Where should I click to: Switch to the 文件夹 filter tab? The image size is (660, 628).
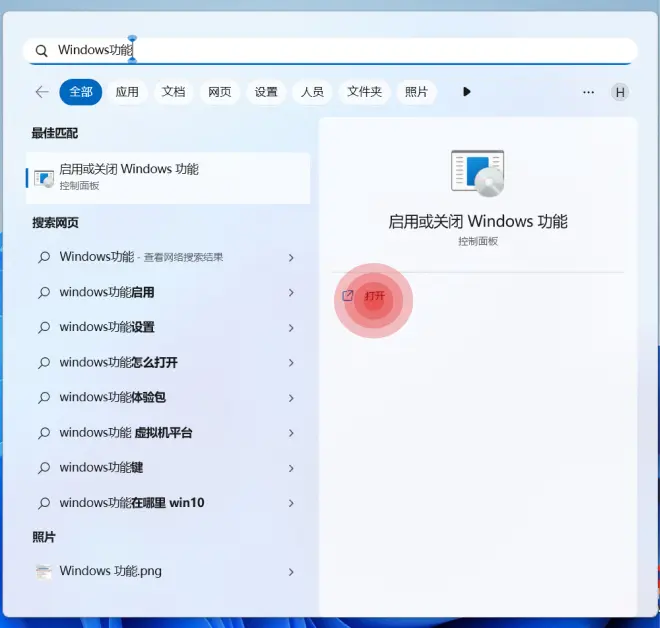coord(365,92)
